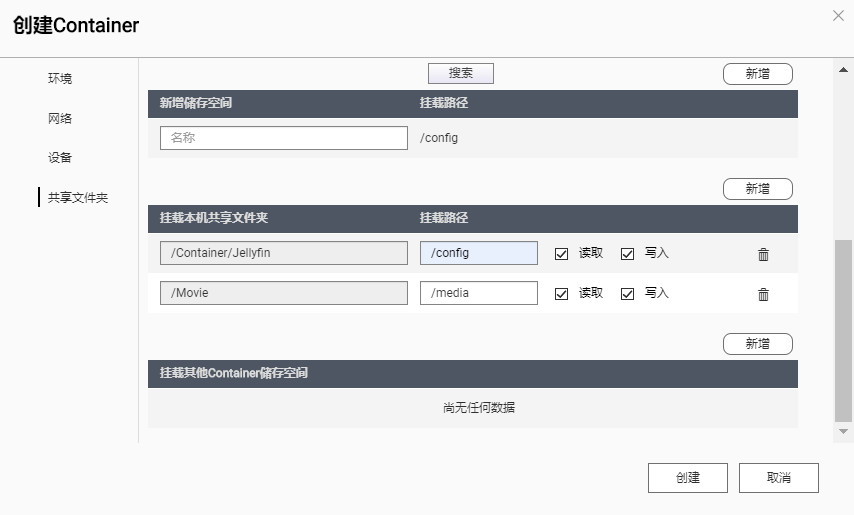Click the 尚无任何数据 message

pos(479,407)
